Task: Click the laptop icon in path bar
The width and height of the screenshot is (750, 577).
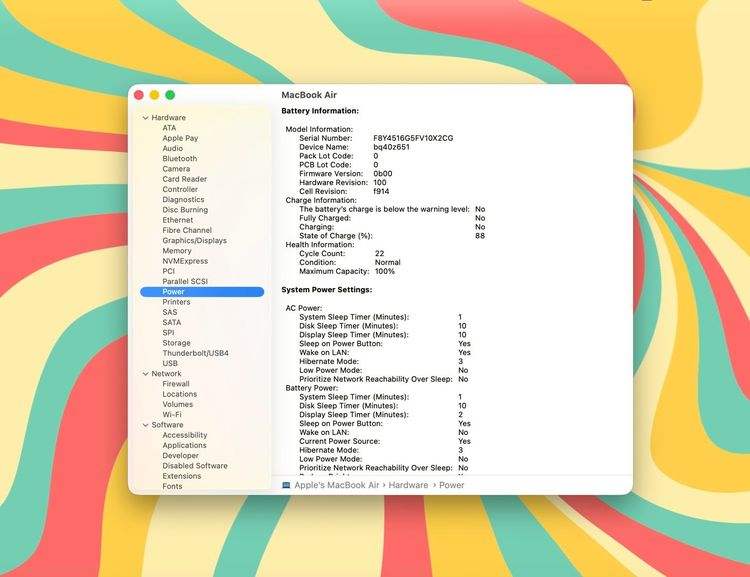Action: 286,485
